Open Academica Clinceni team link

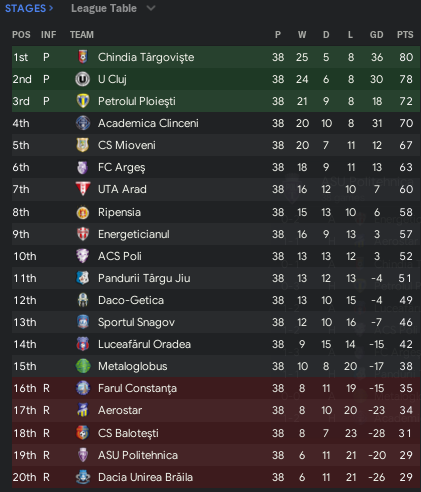[x=148, y=123]
